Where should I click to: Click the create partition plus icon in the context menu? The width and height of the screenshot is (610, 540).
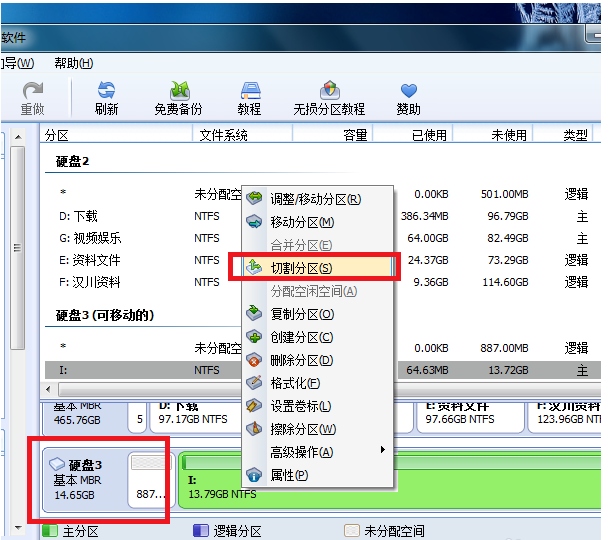pyautogui.click(x=254, y=337)
